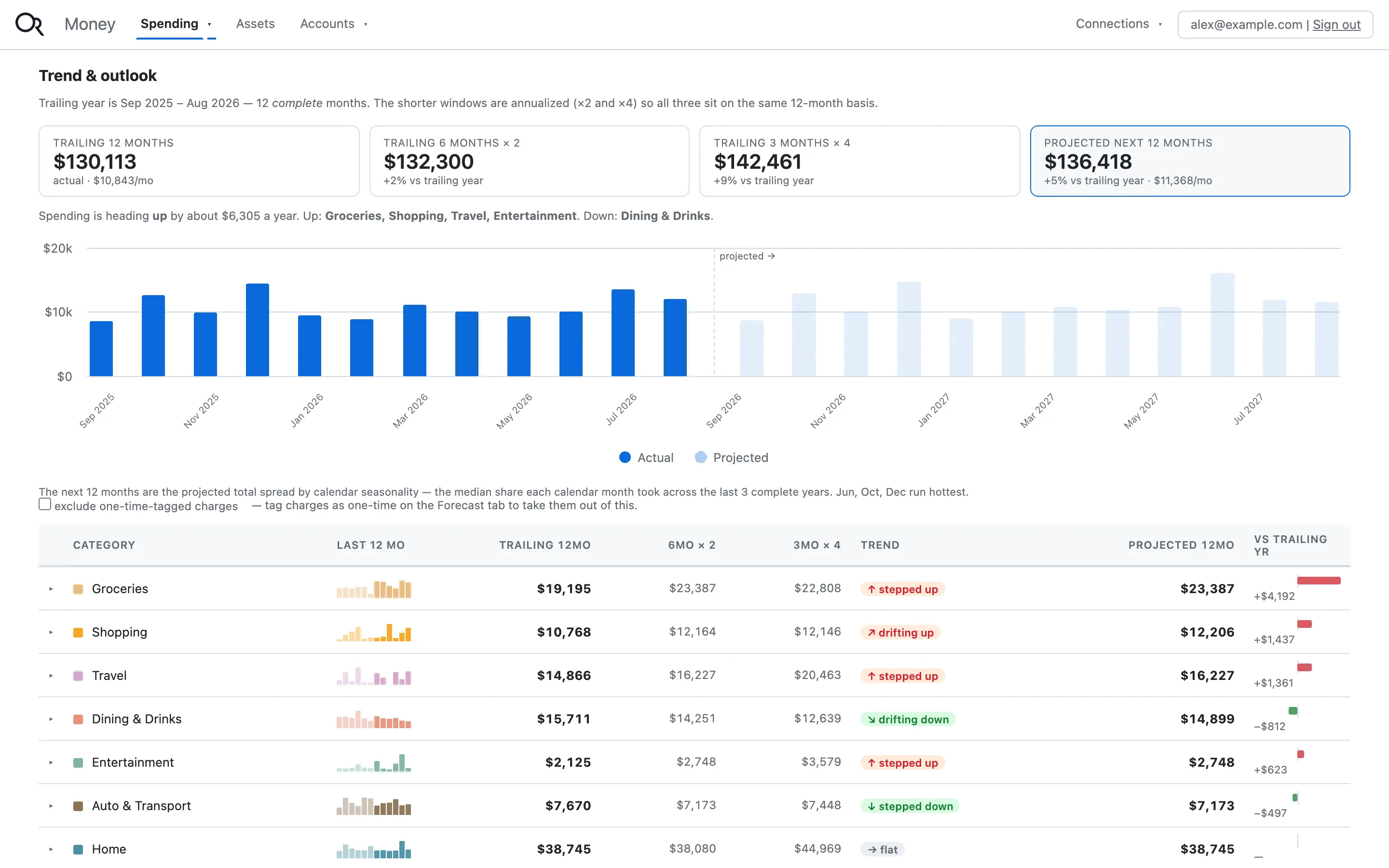
Task: Click the Sign out link
Action: pyautogui.click(x=1336, y=25)
